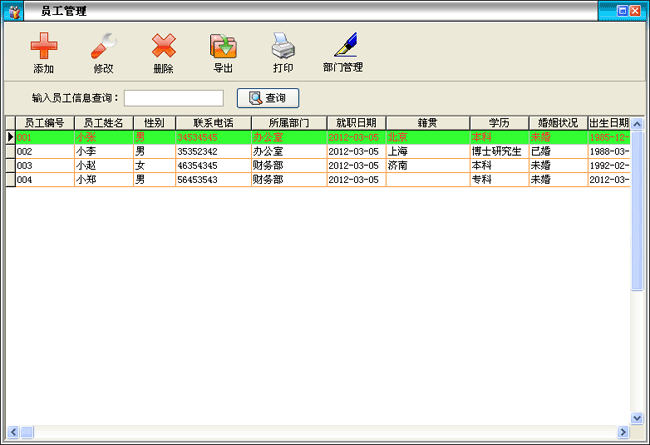Maximize the 员工管理 window
The width and height of the screenshot is (650, 445).
click(622, 11)
